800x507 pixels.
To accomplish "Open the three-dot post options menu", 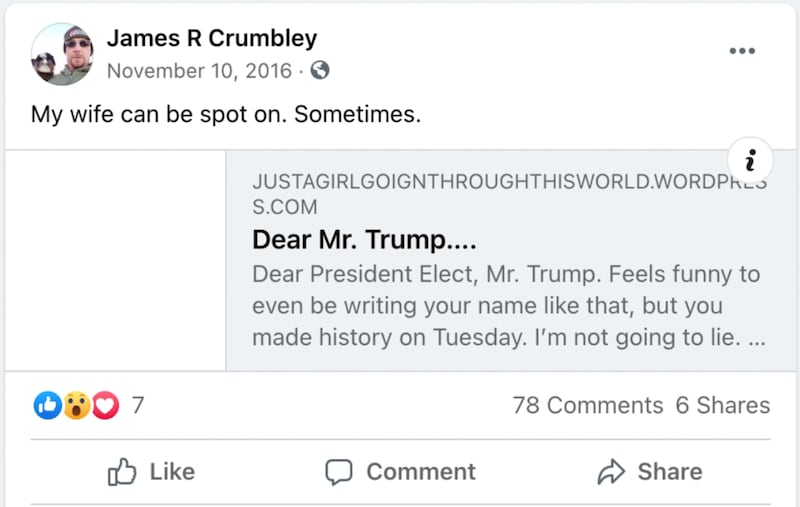I will click(x=741, y=51).
